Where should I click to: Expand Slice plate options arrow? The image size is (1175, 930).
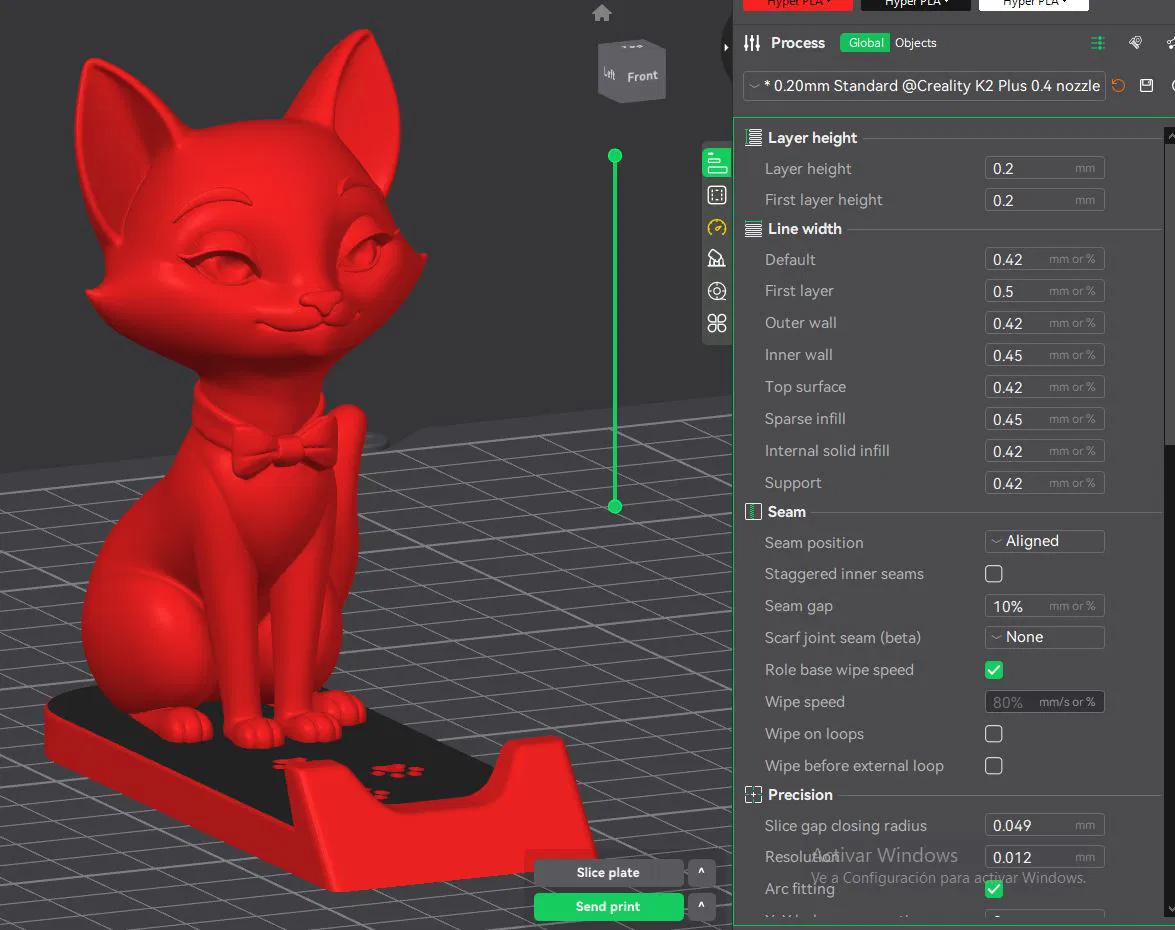click(x=701, y=872)
